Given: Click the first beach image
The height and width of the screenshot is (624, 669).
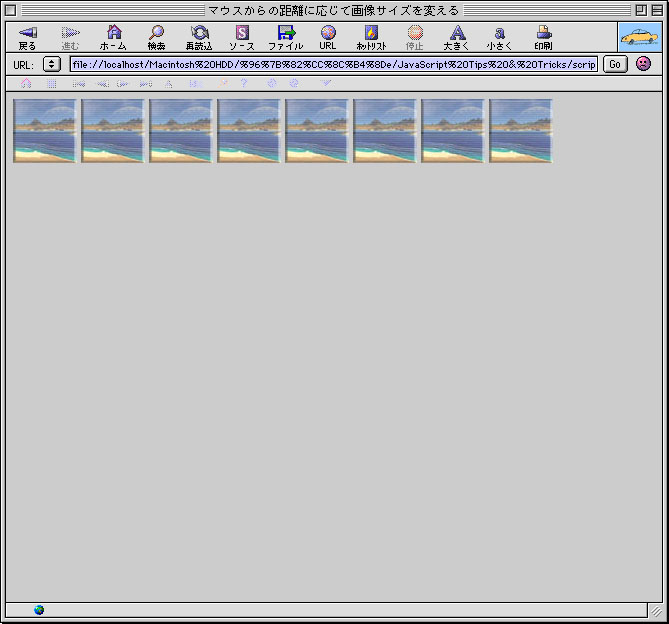Looking at the screenshot, I should click(45, 131).
